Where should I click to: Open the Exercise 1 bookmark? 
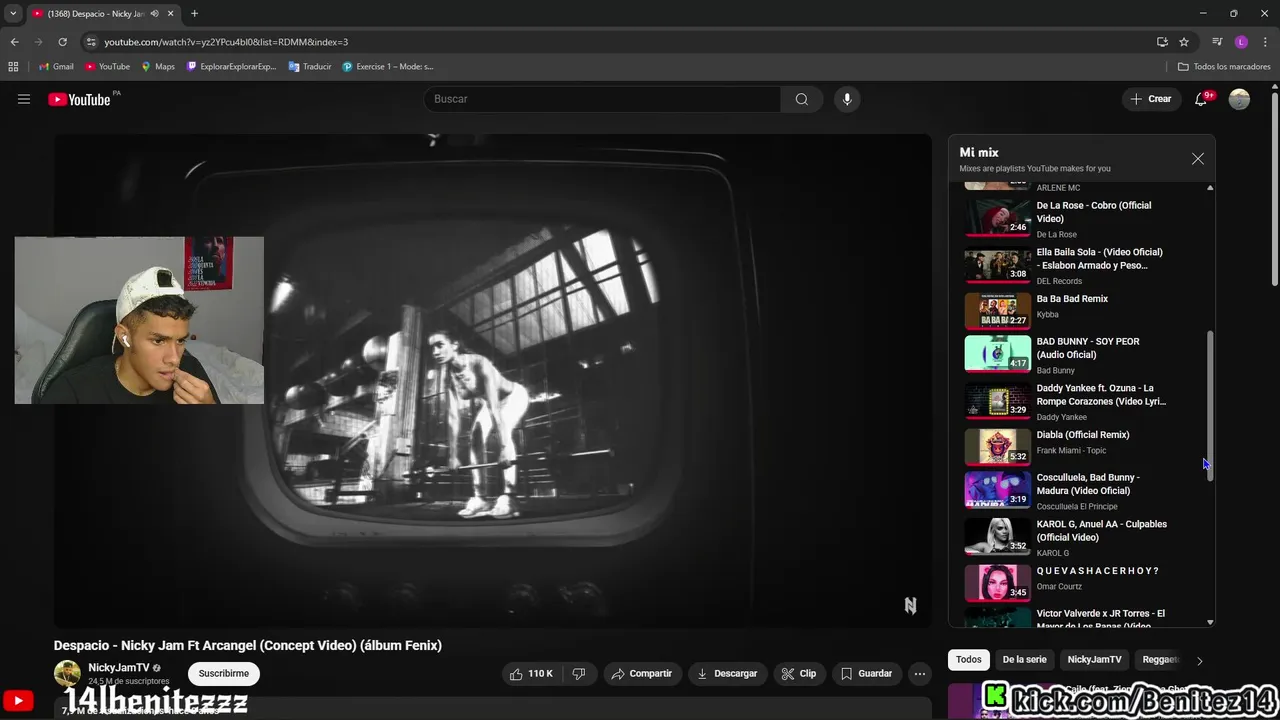(388, 67)
